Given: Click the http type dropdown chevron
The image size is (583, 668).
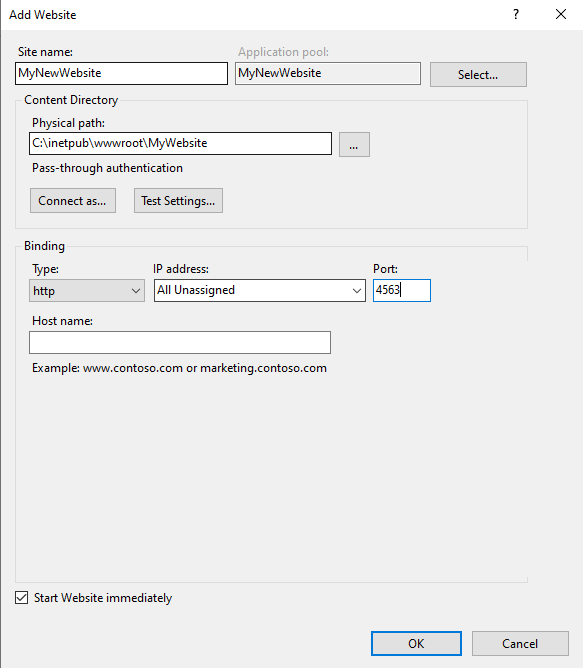Looking at the screenshot, I should [x=136, y=291].
